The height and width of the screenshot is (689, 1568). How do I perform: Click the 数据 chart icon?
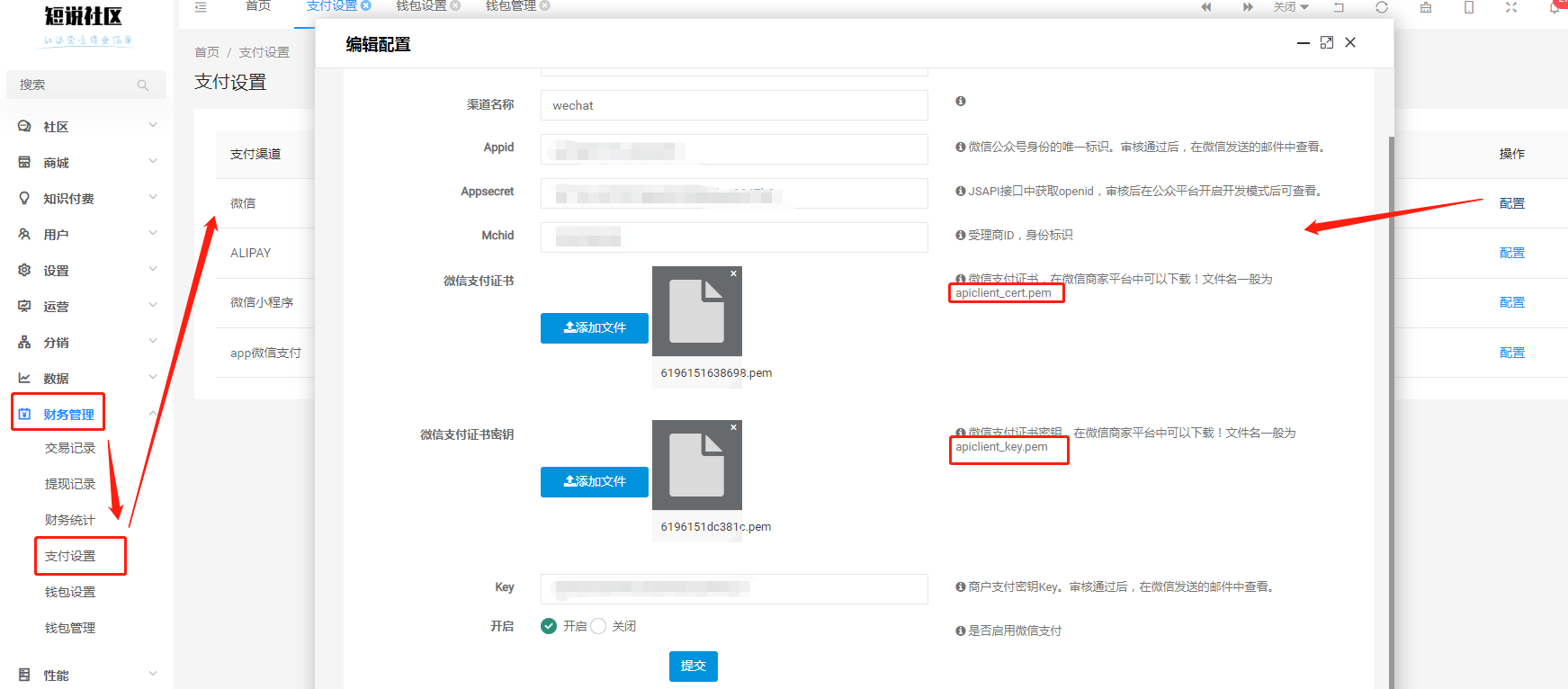coord(24,378)
